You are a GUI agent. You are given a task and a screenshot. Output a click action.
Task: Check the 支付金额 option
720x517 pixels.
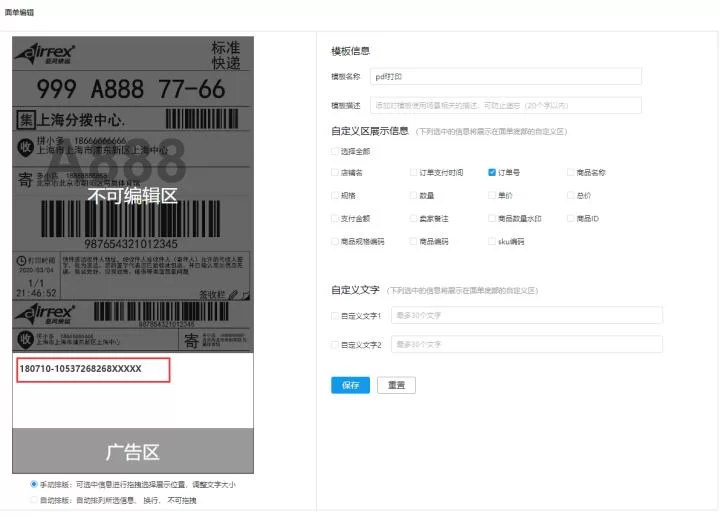coord(335,218)
